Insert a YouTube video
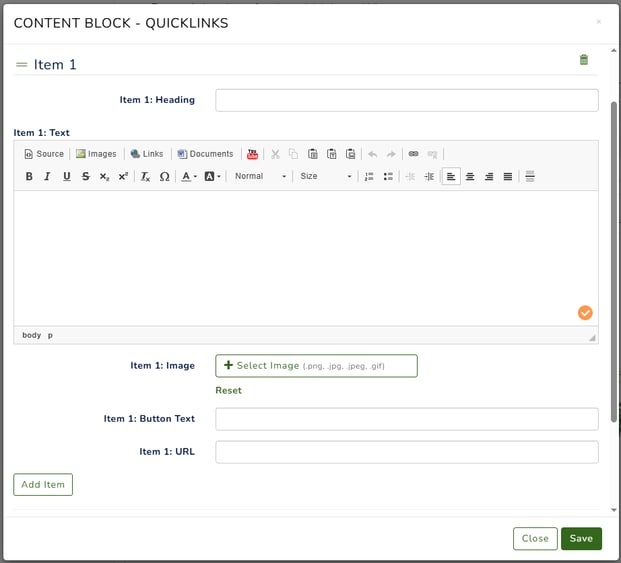Viewport: 621px width, 563px height. click(x=252, y=154)
